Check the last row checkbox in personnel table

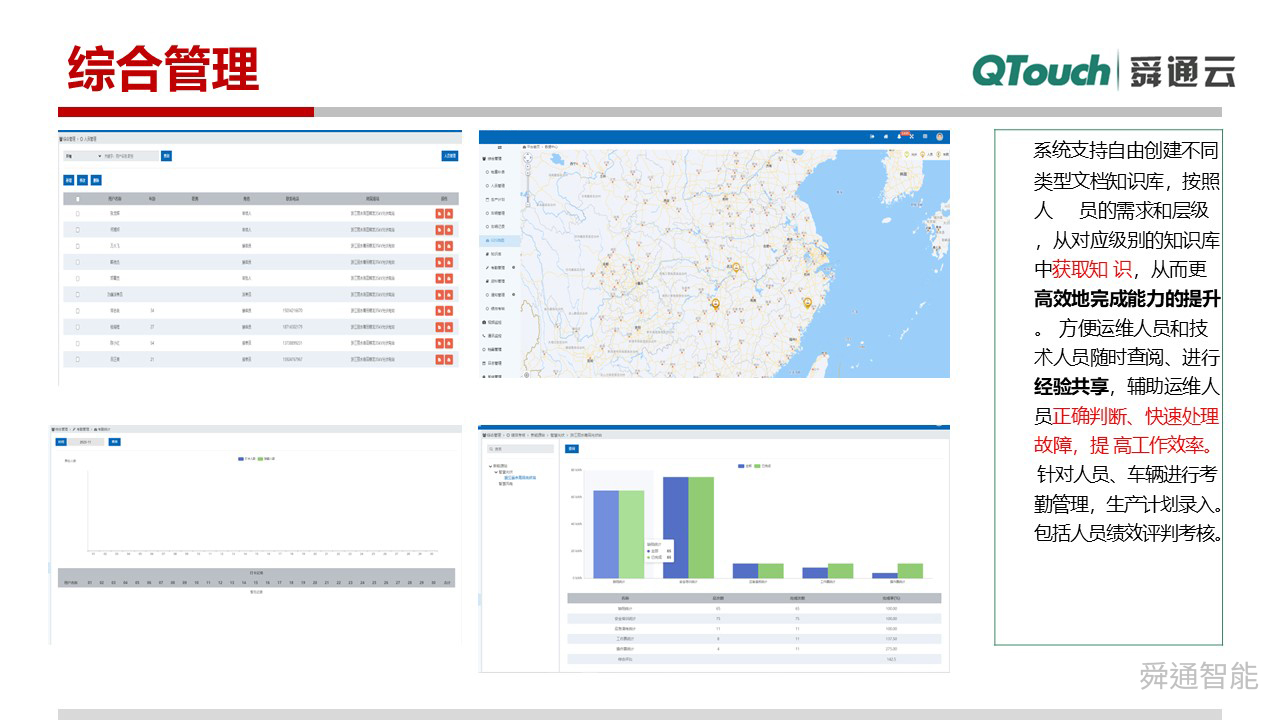[x=78, y=358]
